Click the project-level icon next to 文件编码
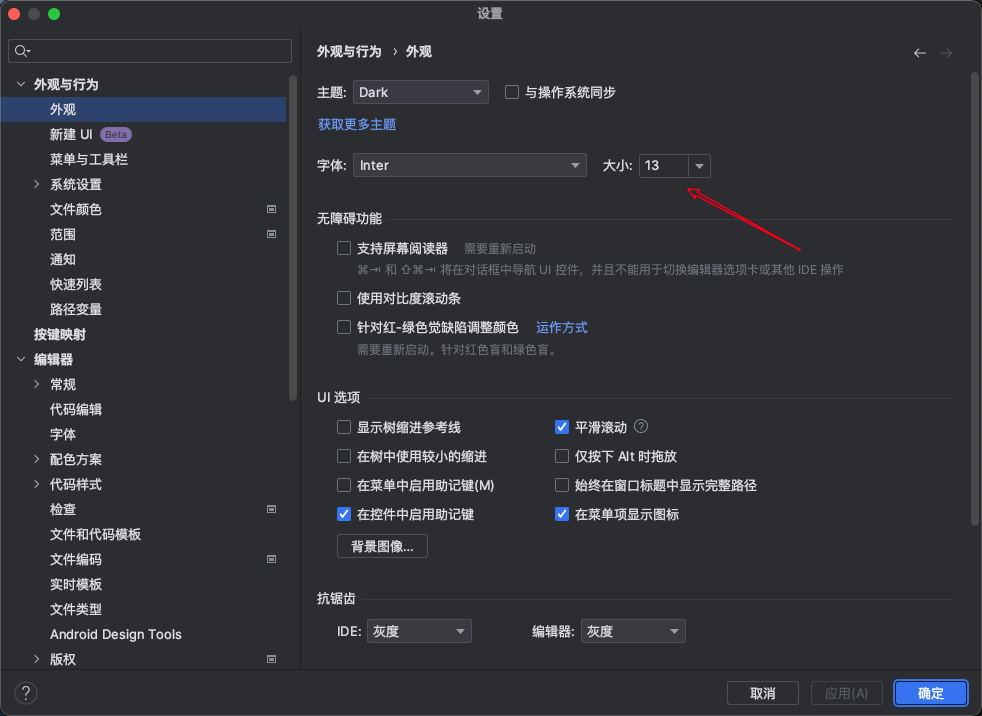Image resolution: width=982 pixels, height=716 pixels. coord(271,559)
